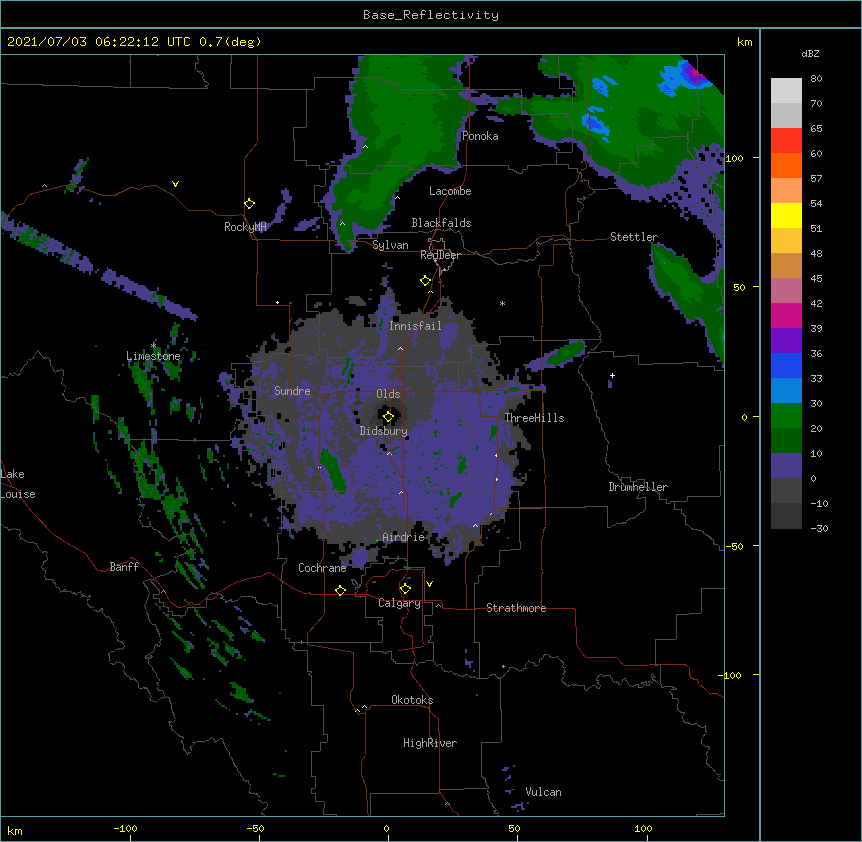
Task: Click the yellow diamond marker south of RedDeer
Action: [426, 281]
